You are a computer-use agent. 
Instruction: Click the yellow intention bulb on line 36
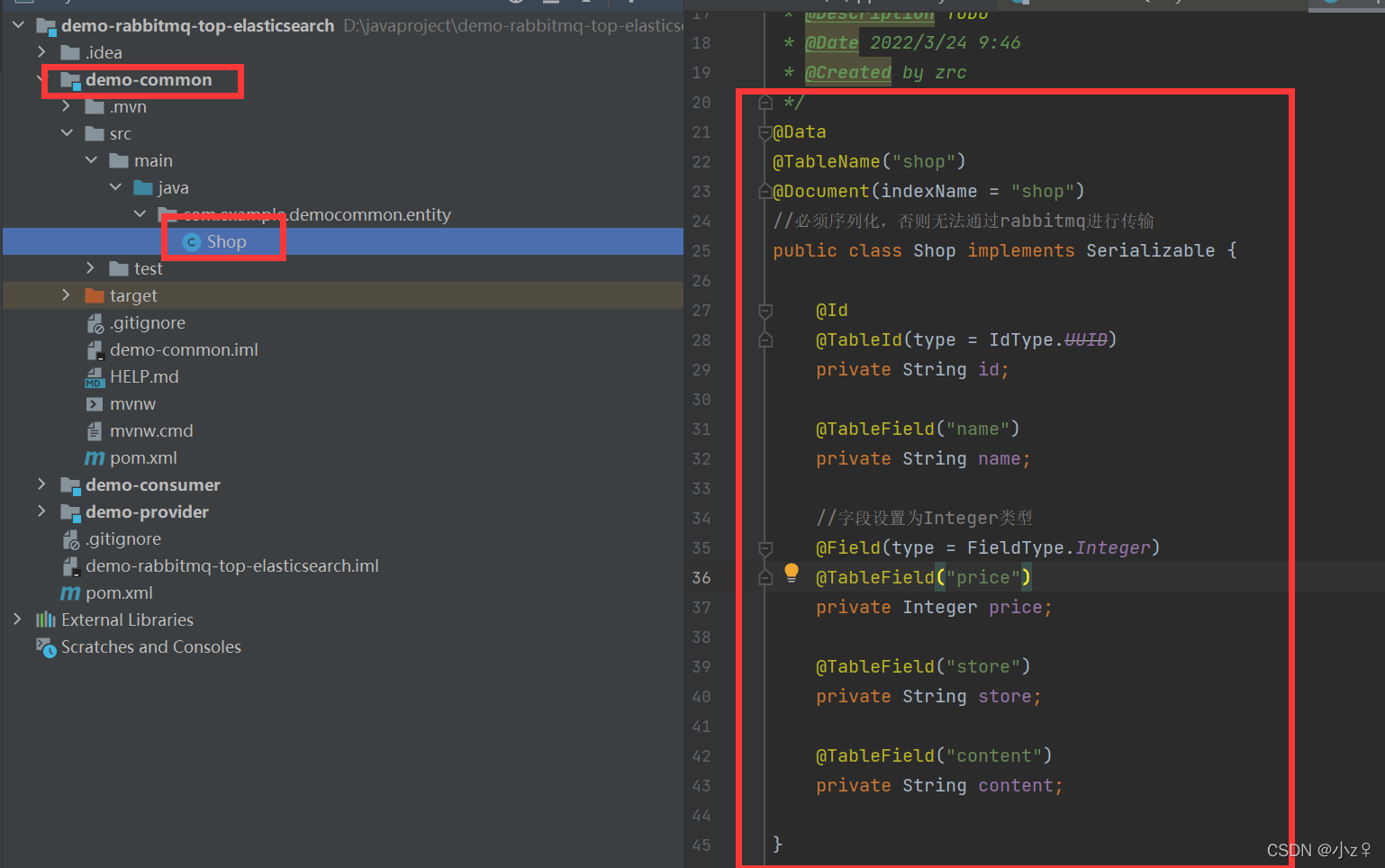pos(792,572)
